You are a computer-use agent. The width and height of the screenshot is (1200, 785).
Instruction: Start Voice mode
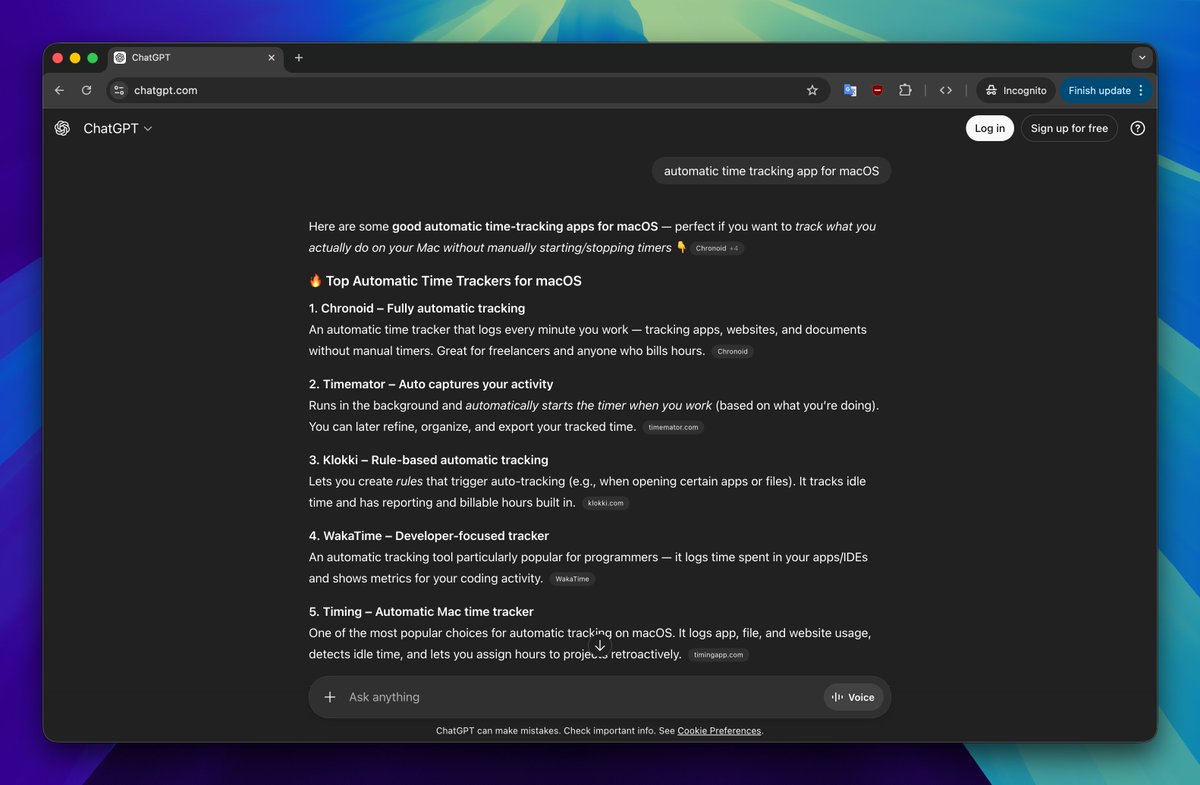click(853, 697)
